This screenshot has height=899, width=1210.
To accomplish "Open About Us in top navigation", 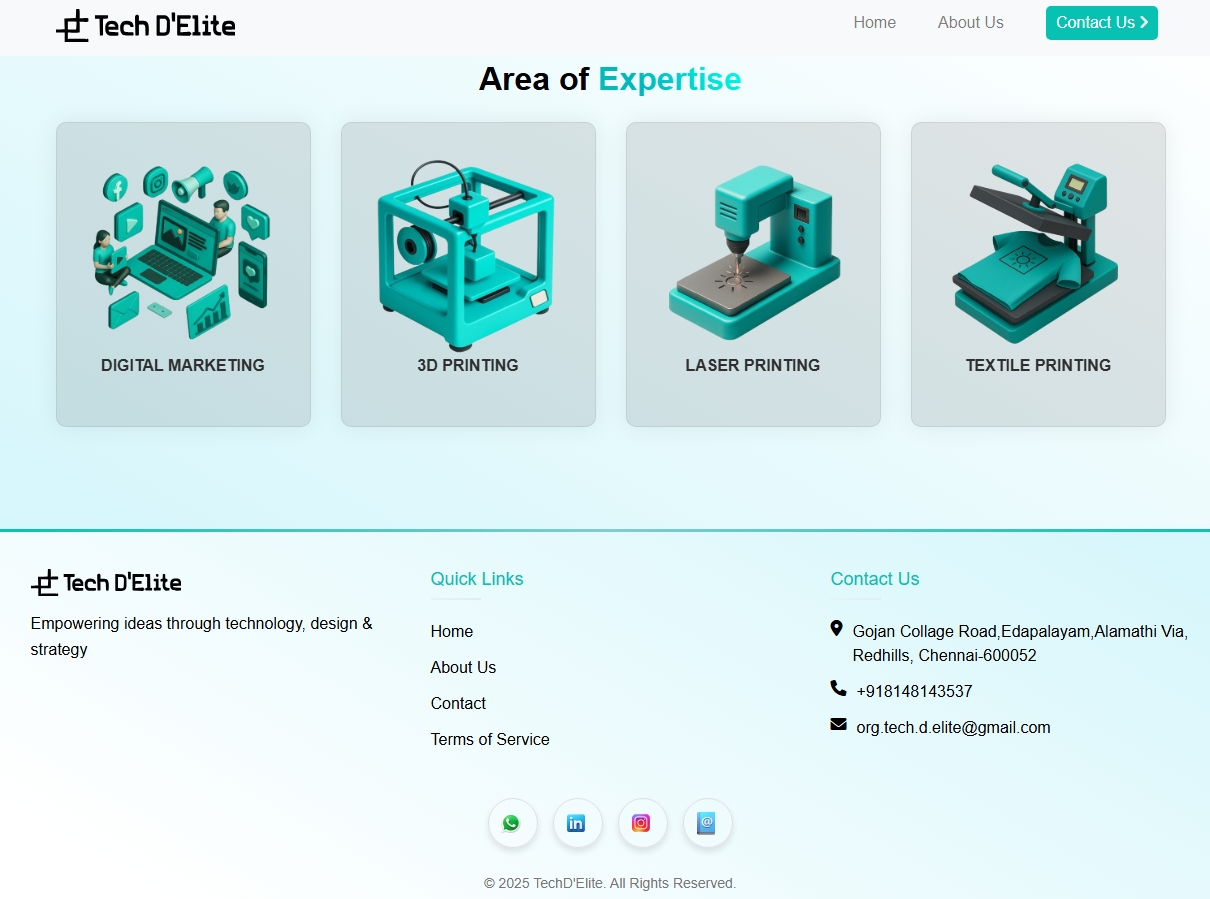I will (970, 23).
